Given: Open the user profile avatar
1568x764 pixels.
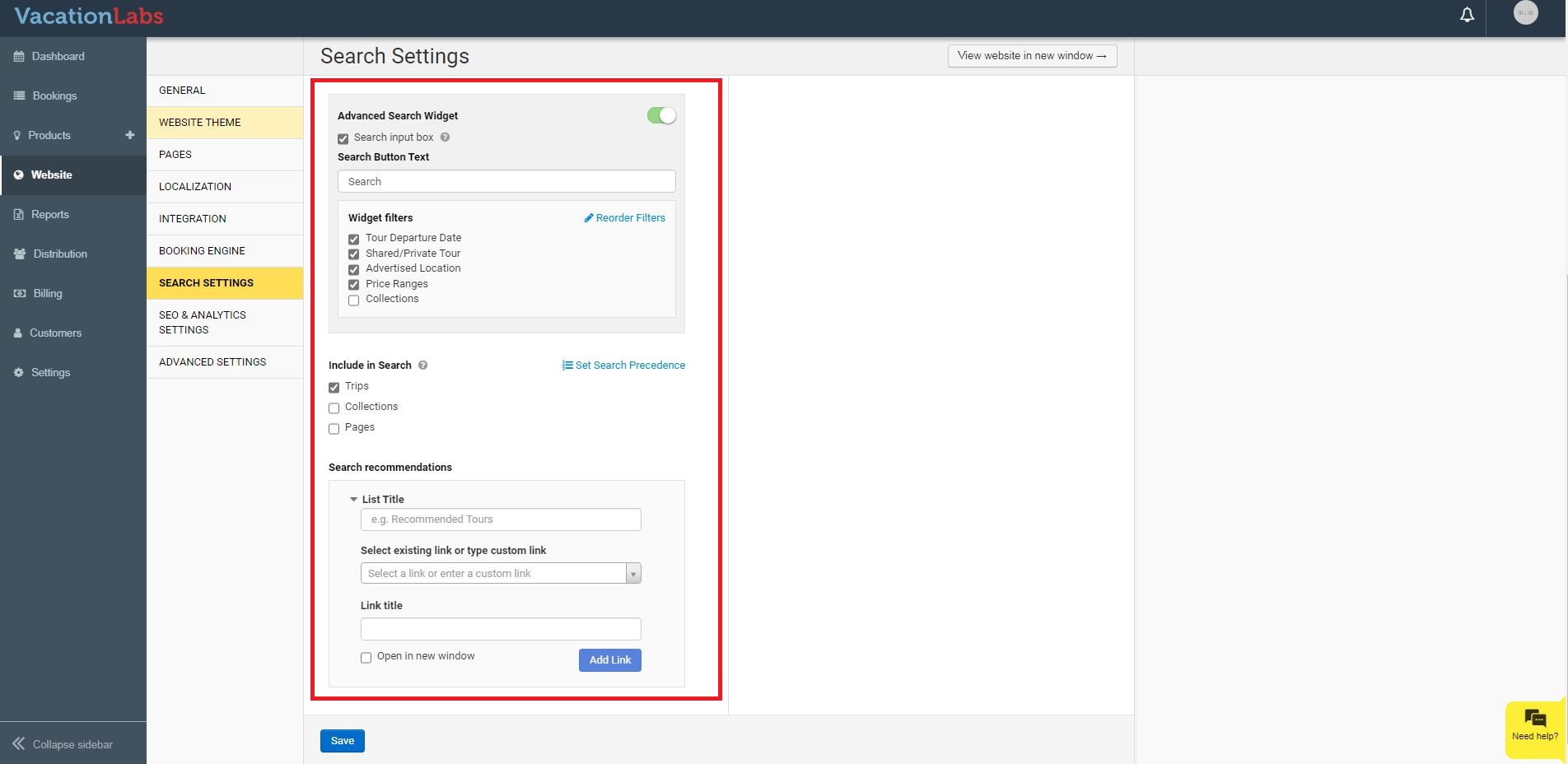Looking at the screenshot, I should (1525, 13).
